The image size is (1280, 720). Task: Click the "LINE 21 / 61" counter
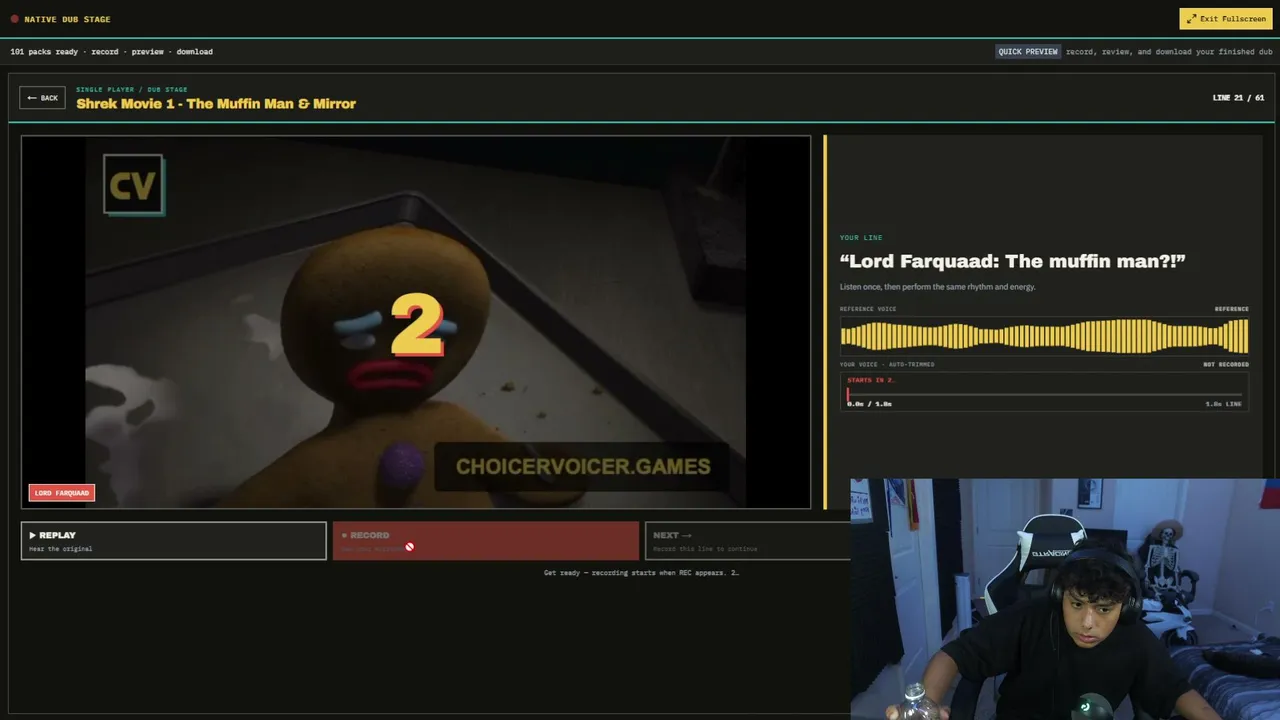click(x=1238, y=98)
